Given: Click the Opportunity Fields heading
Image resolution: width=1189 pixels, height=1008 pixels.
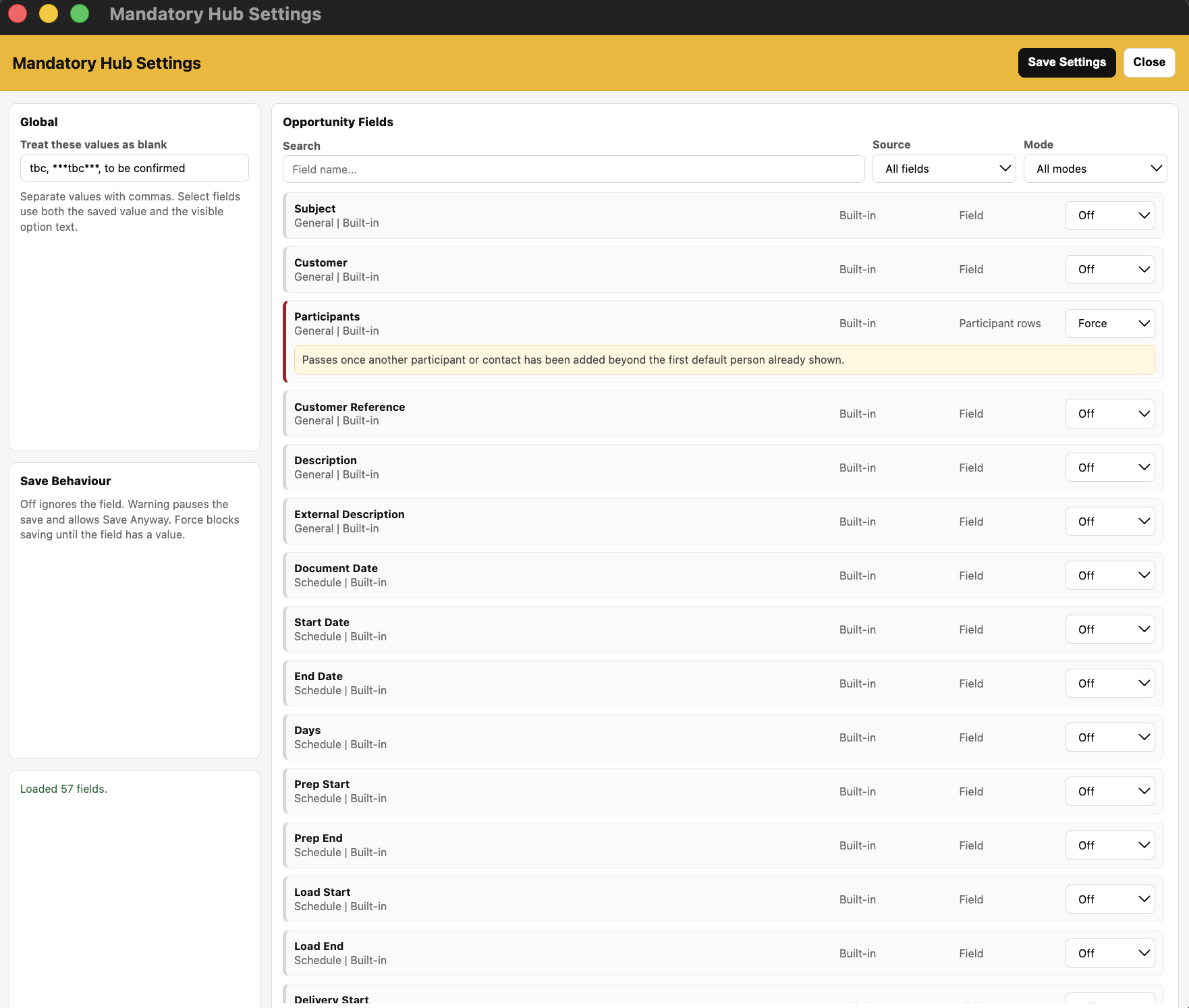Looking at the screenshot, I should click(337, 122).
